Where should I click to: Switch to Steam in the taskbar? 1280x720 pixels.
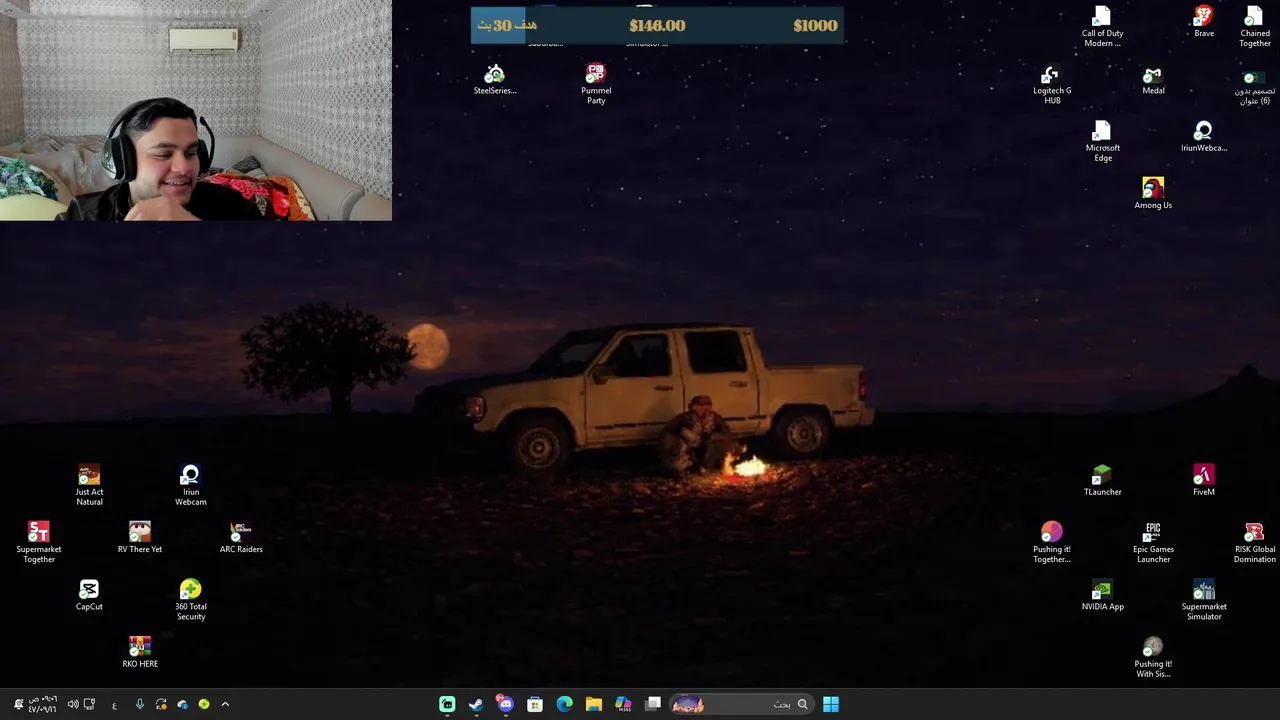click(476, 704)
